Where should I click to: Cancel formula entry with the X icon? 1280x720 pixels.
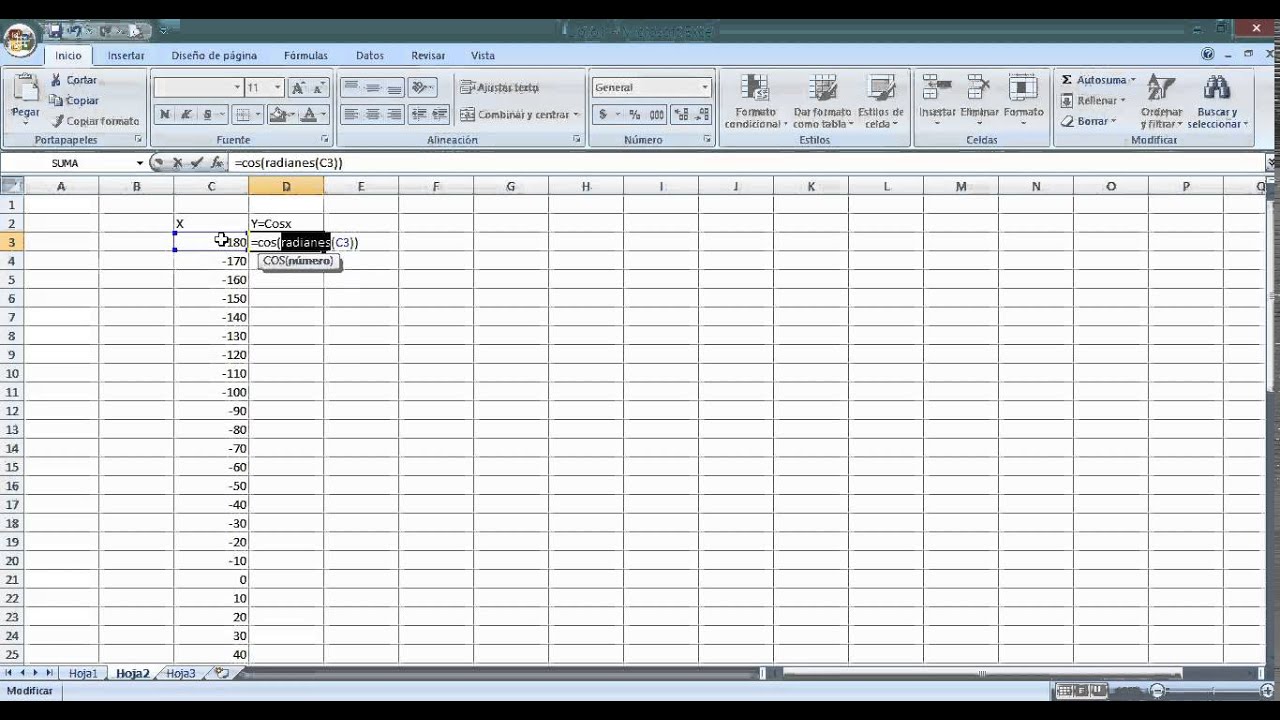(177, 162)
